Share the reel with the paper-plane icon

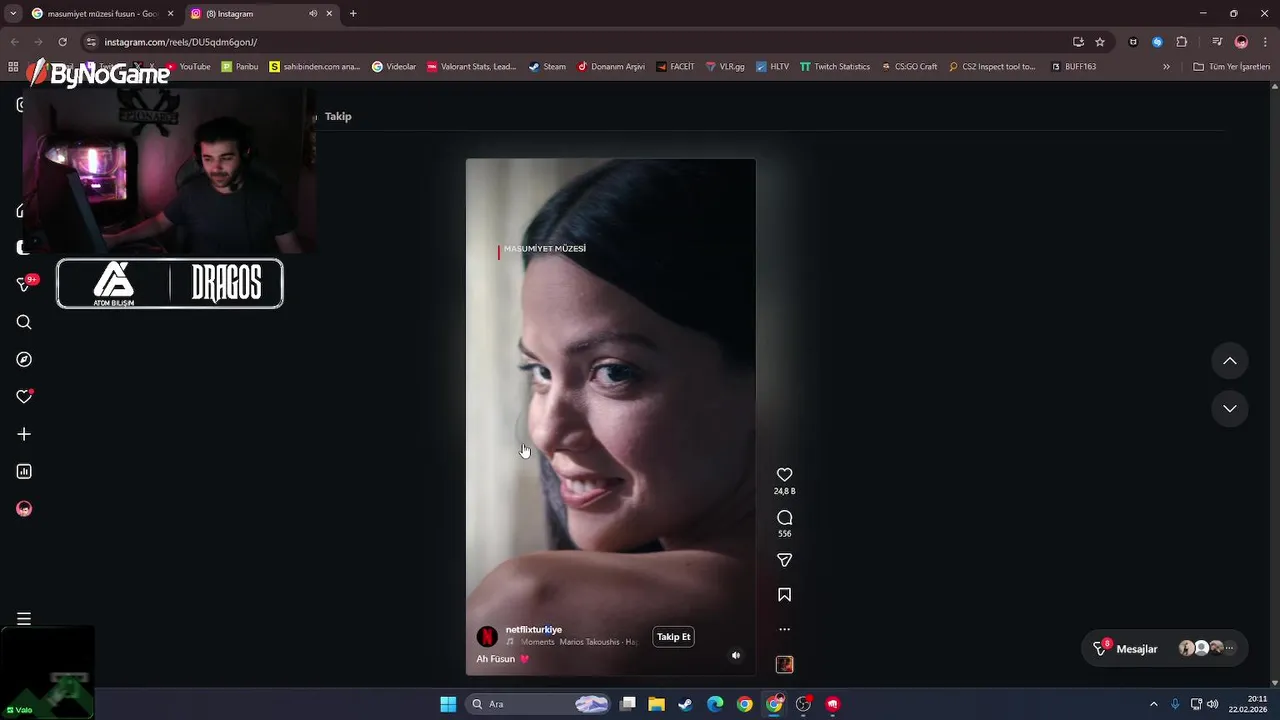(x=784, y=560)
